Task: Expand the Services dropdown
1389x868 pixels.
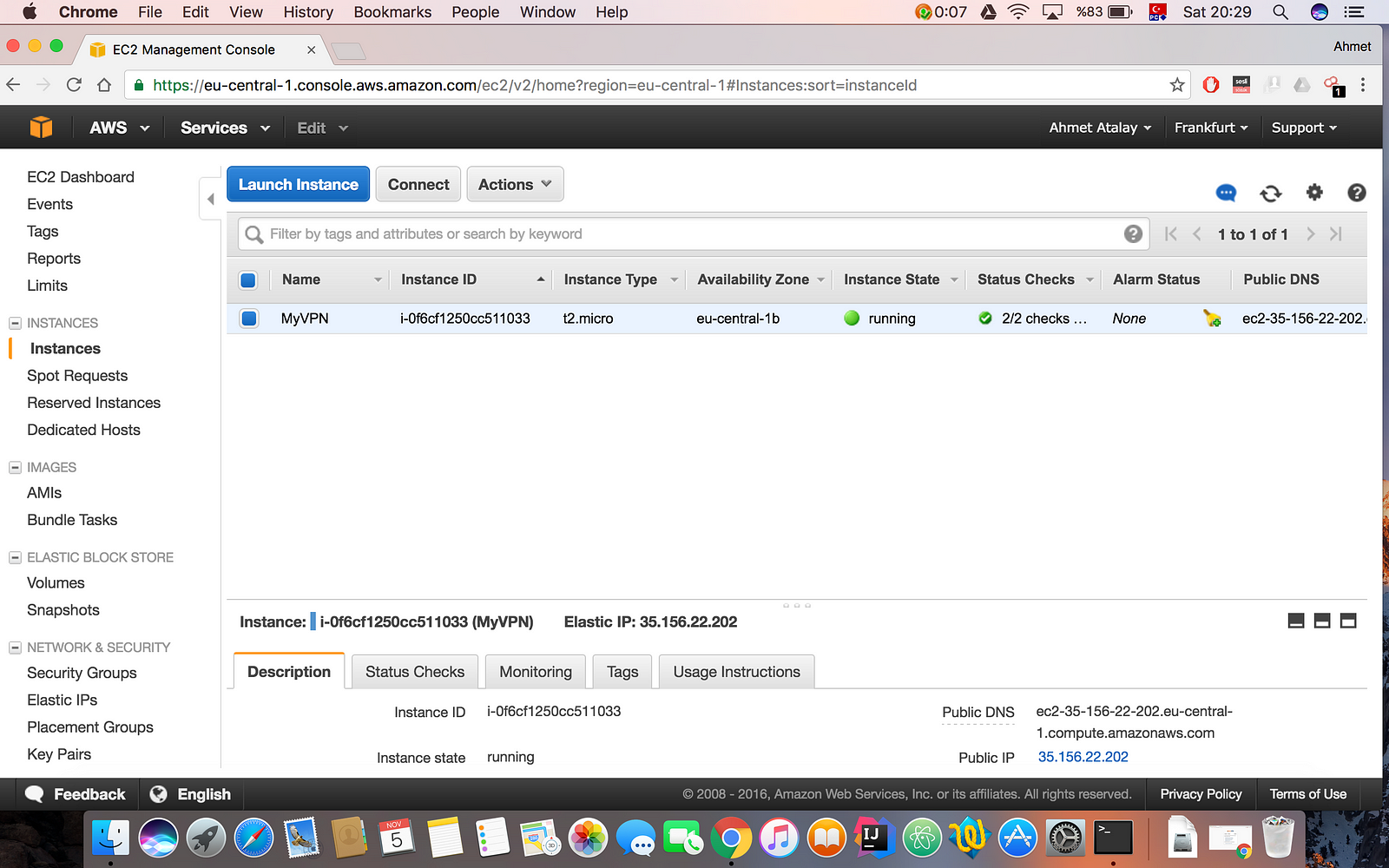Action: (225, 128)
